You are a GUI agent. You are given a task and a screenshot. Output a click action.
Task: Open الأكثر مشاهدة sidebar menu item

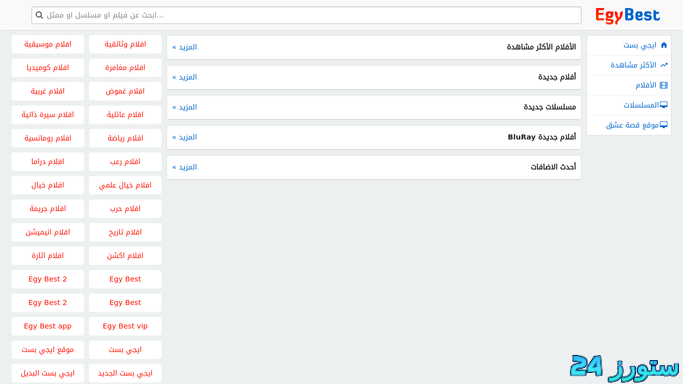coord(629,65)
